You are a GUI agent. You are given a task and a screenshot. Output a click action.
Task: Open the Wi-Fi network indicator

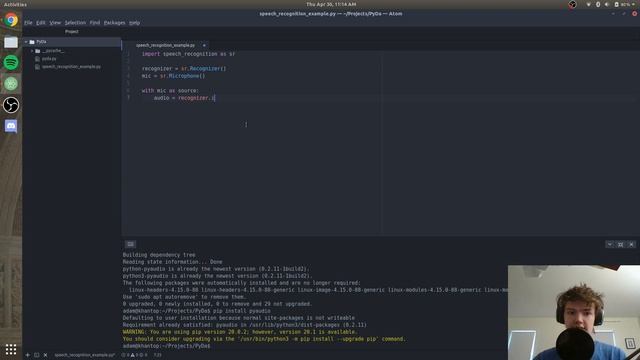tap(588, 4)
